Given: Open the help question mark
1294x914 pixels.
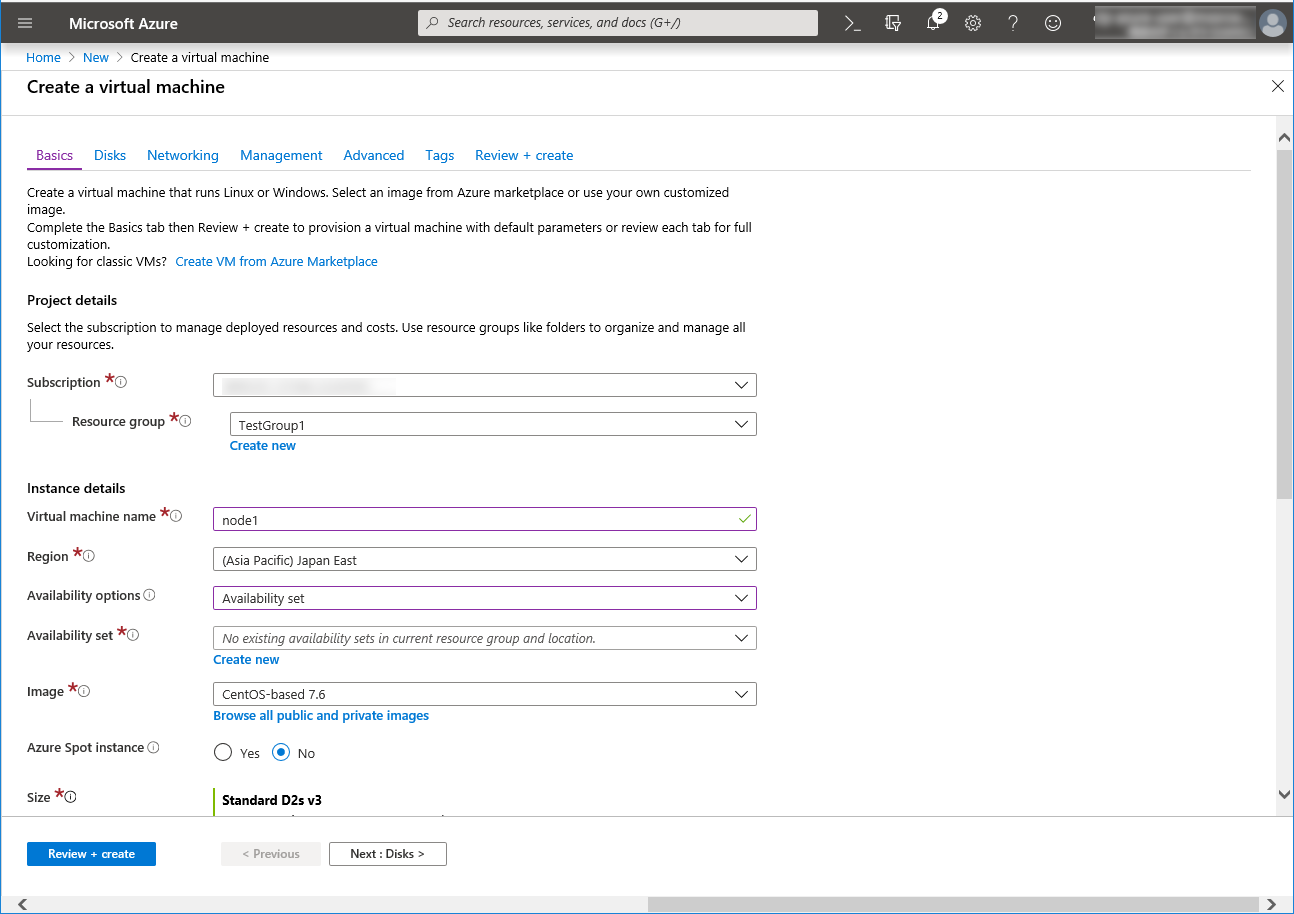Looking at the screenshot, I should coord(1013,23).
